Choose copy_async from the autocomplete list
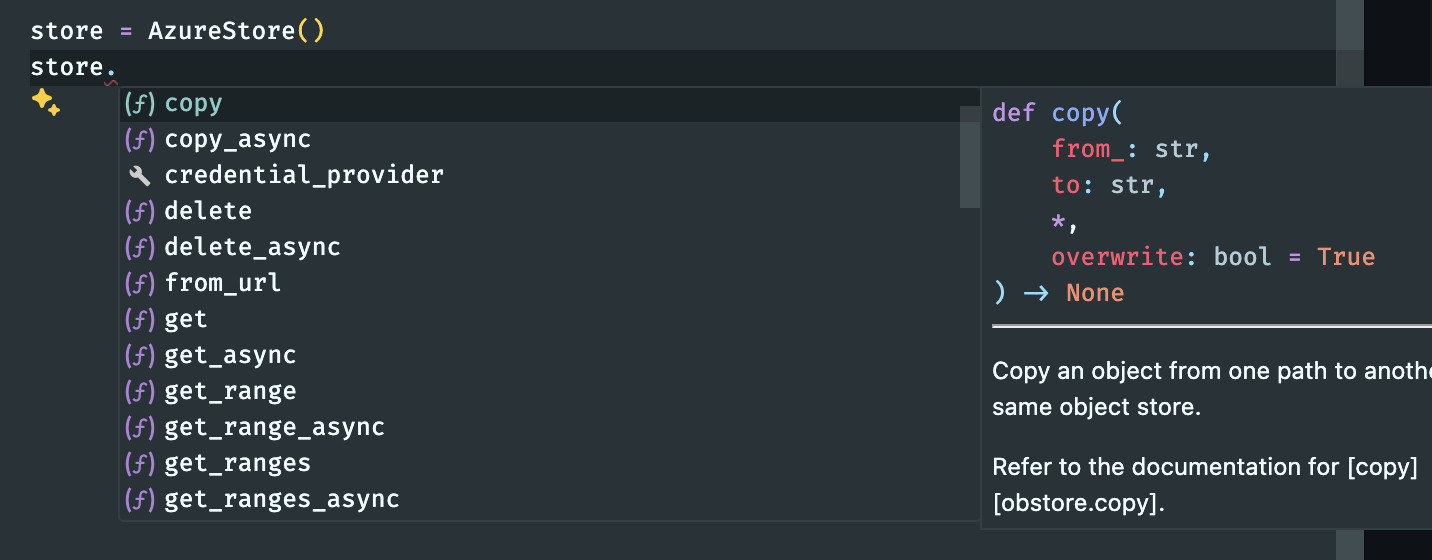The image size is (1432, 560). (x=238, y=140)
